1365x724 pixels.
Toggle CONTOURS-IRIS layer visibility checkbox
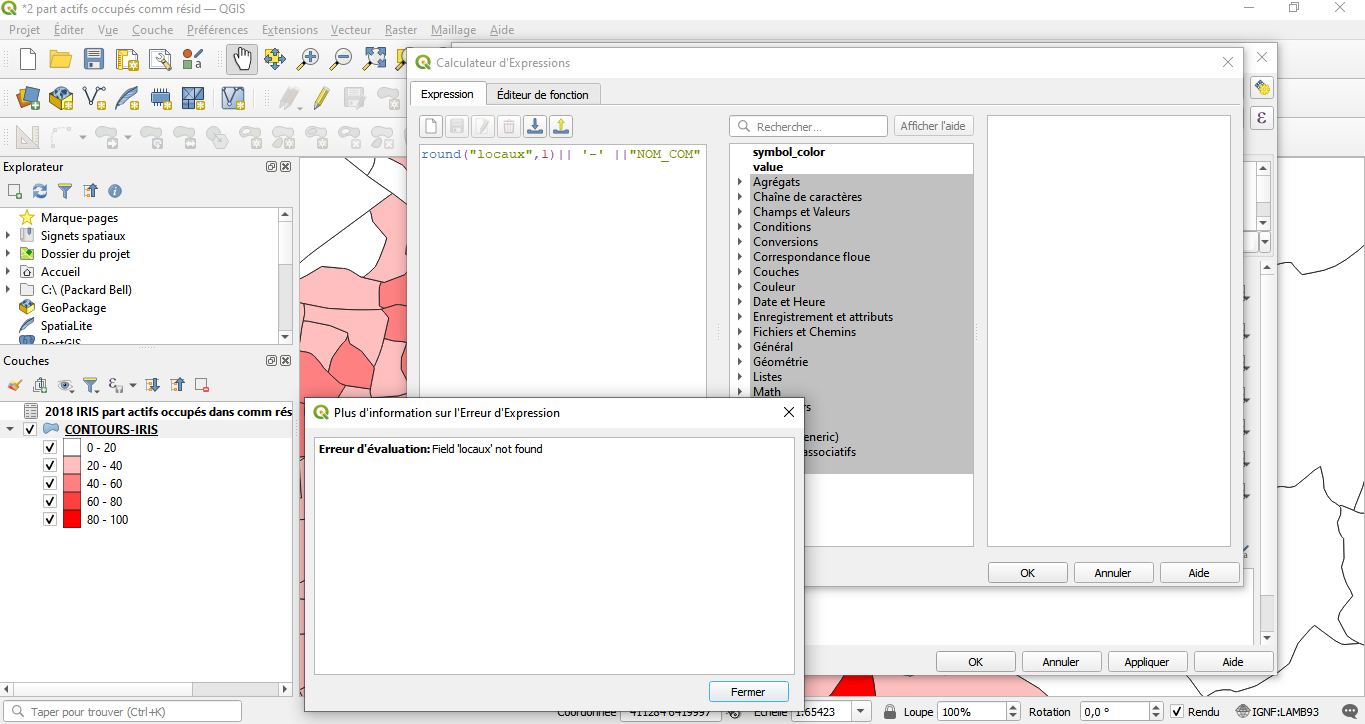[x=30, y=430]
